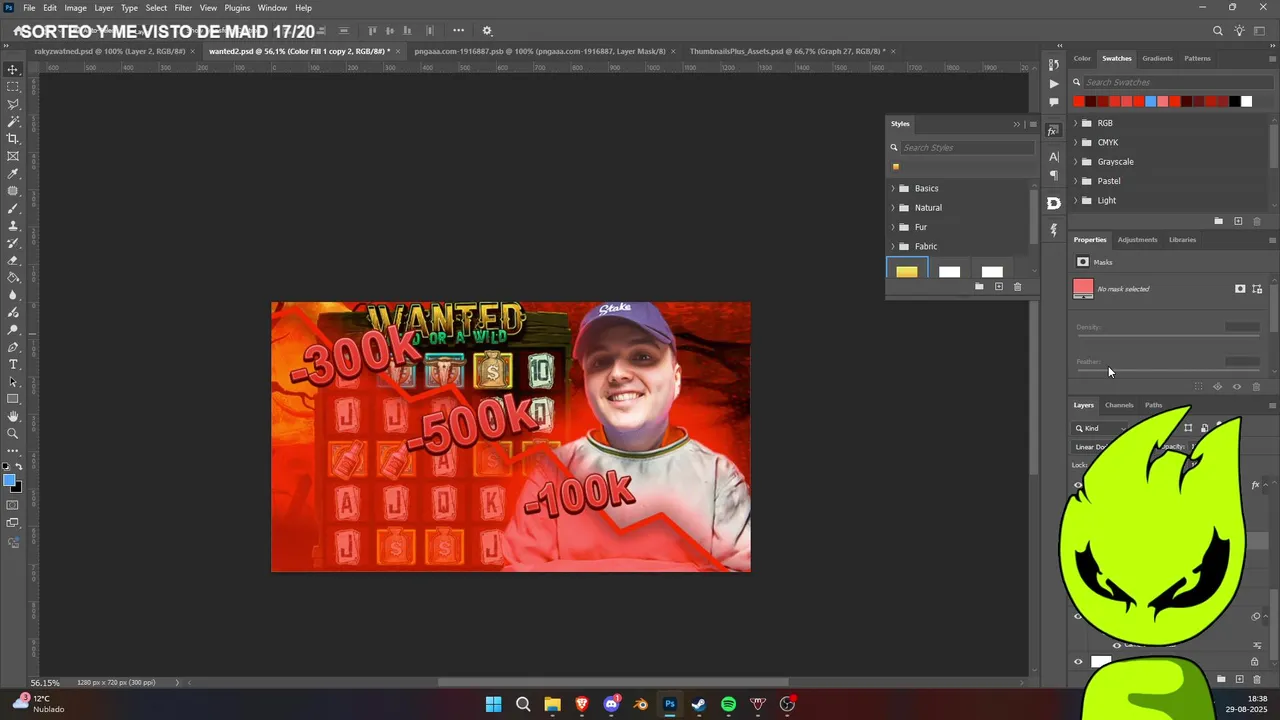The width and height of the screenshot is (1280, 720).
Task: Expand the RGB swatch group
Action: [x=1076, y=123]
